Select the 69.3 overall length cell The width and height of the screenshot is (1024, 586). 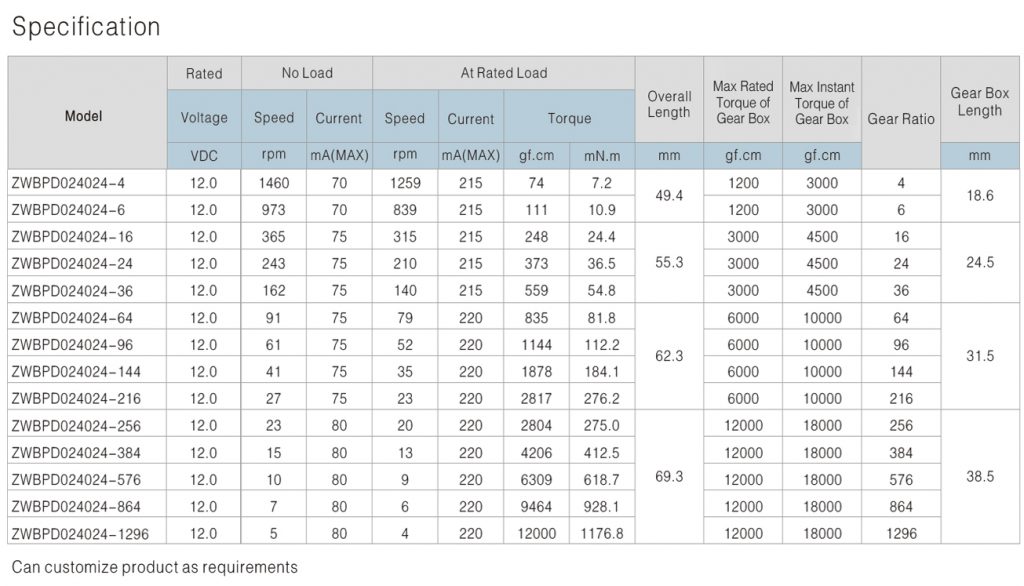tap(669, 478)
